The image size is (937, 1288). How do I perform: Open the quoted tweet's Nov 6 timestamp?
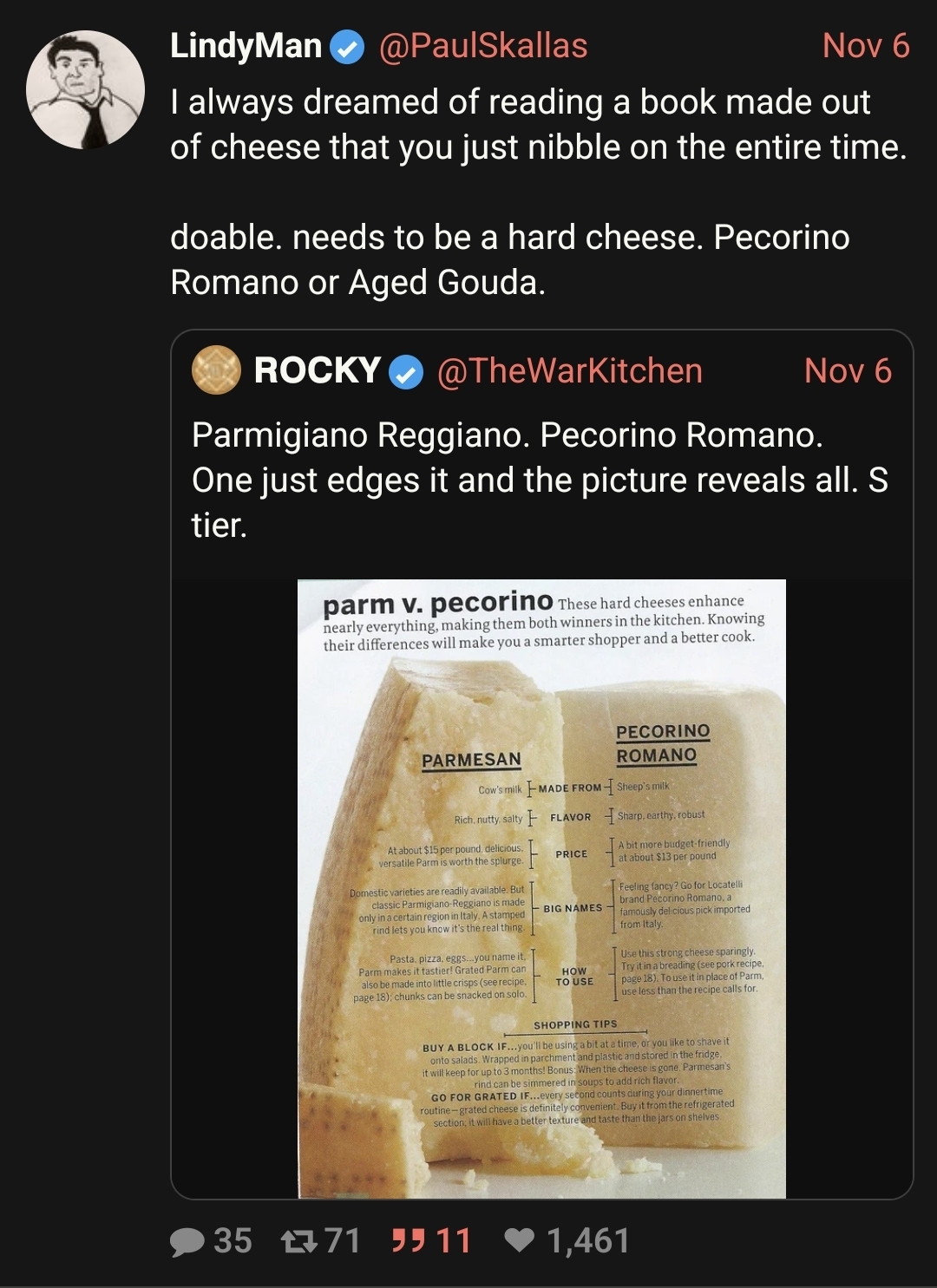pyautogui.click(x=848, y=371)
